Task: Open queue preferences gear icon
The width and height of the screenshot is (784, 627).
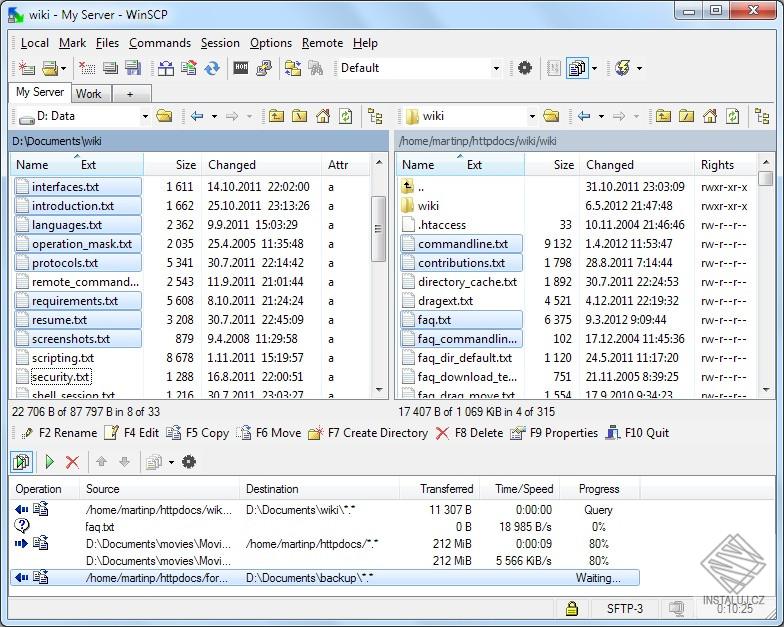Action: tap(188, 462)
